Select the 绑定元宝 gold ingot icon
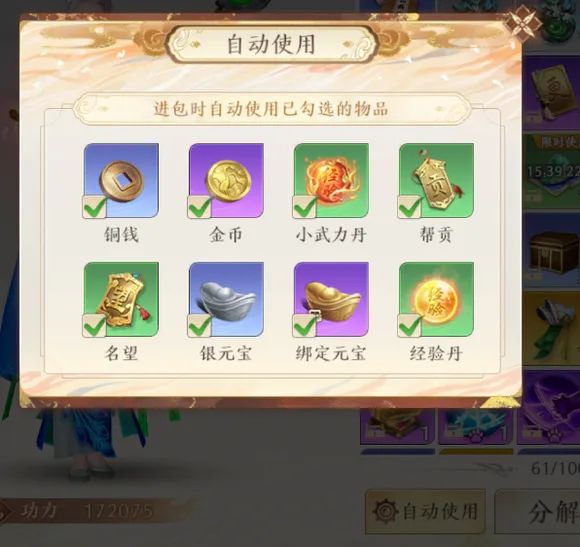 (x=331, y=299)
